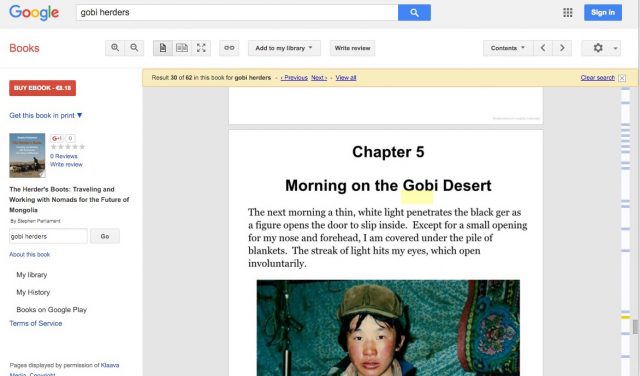Click the zoom in magnifier icon

coord(115,48)
